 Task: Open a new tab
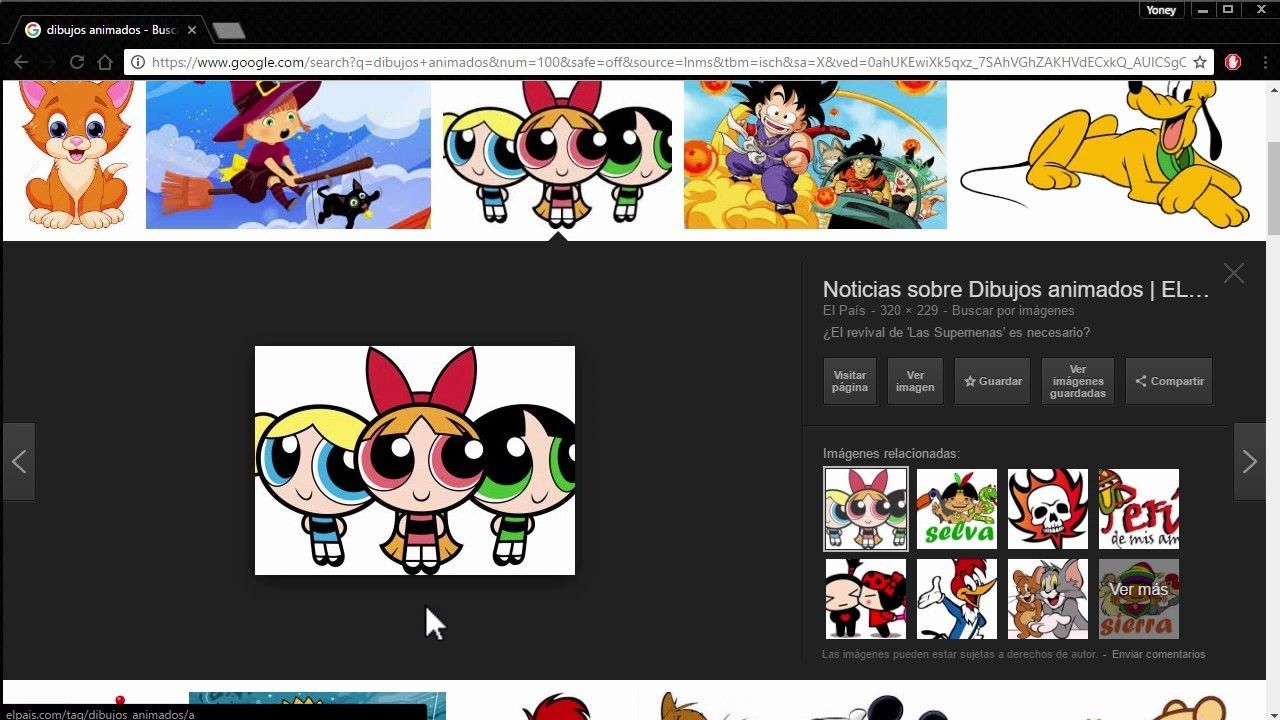[229, 31]
